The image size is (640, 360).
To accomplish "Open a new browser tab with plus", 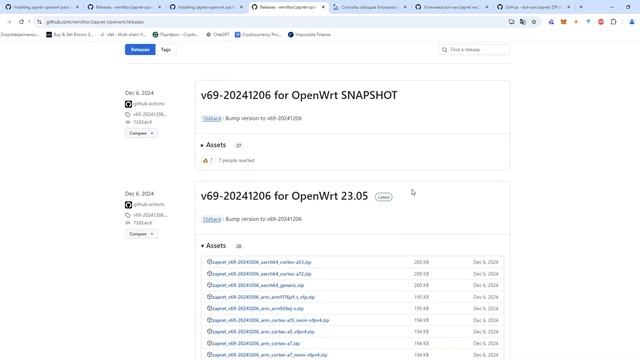I will coord(581,7).
